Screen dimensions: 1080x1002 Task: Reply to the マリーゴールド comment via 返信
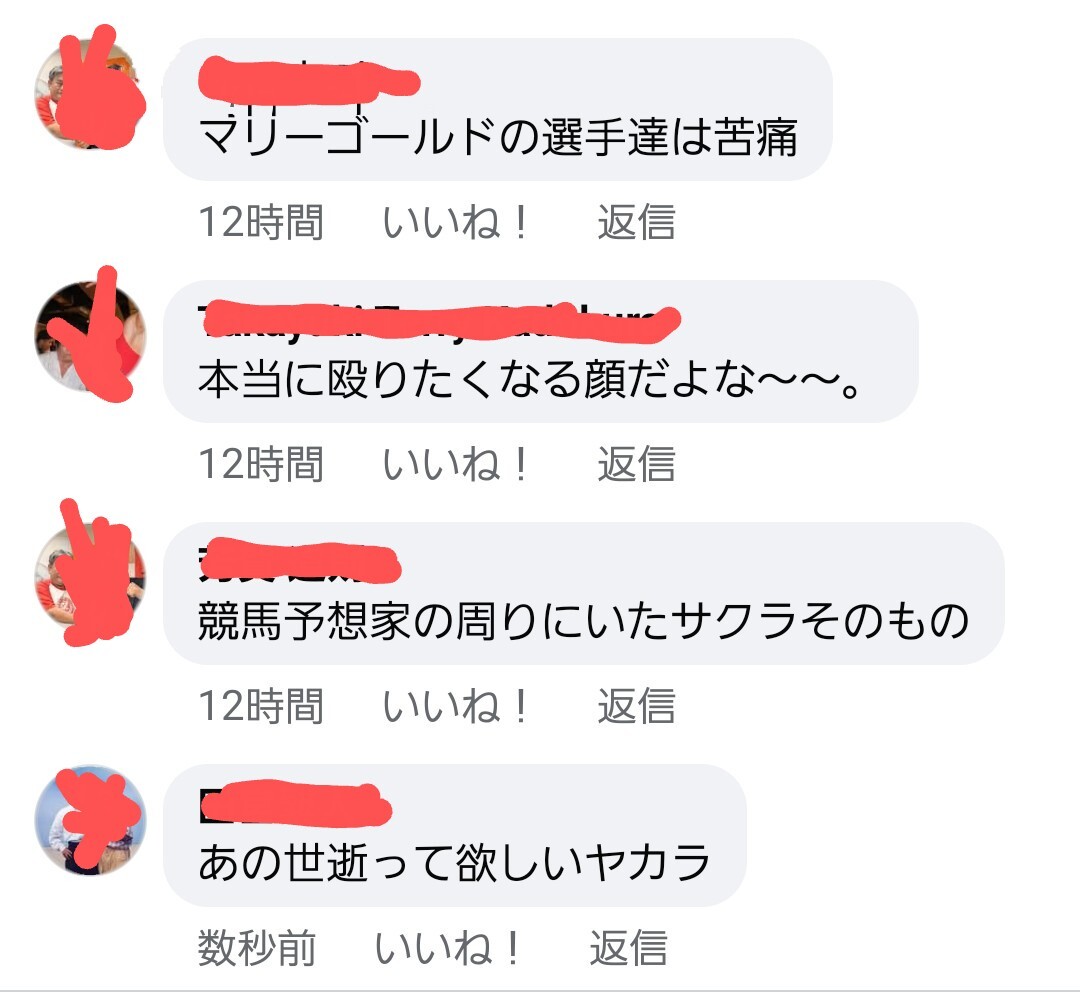point(636,222)
